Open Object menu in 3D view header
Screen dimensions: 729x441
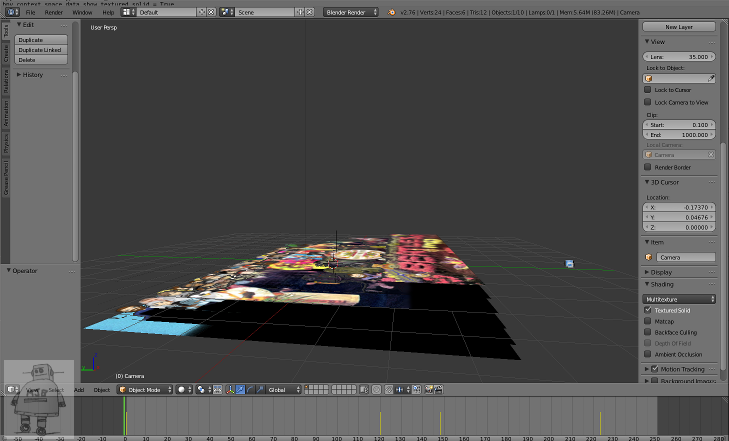[101, 389]
